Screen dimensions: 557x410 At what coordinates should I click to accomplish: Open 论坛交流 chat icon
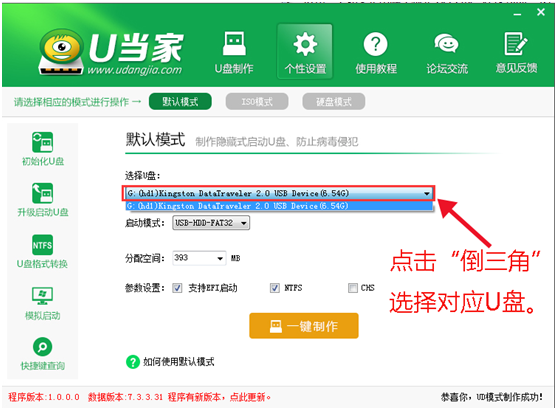(446, 44)
